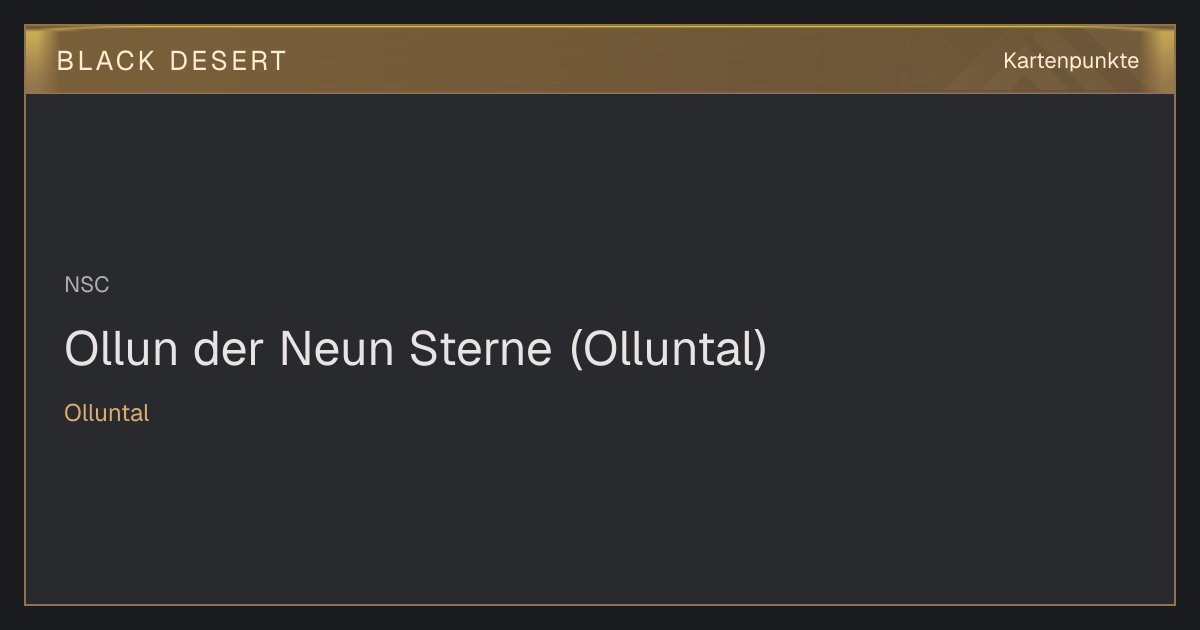Click the NSC category label
This screenshot has height=630, width=1200.
click(87, 285)
